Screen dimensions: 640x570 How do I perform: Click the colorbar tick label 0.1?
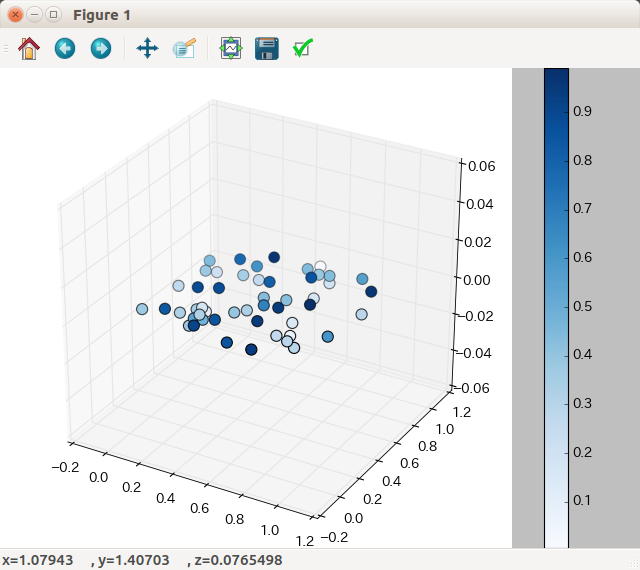582,501
